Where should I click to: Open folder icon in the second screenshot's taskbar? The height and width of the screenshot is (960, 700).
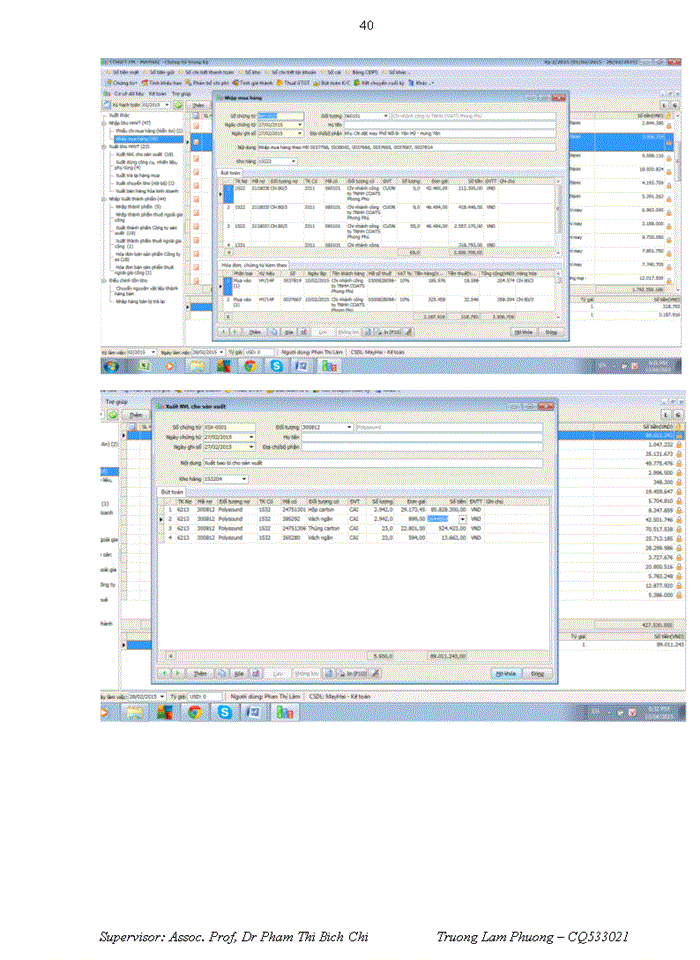pos(135,712)
